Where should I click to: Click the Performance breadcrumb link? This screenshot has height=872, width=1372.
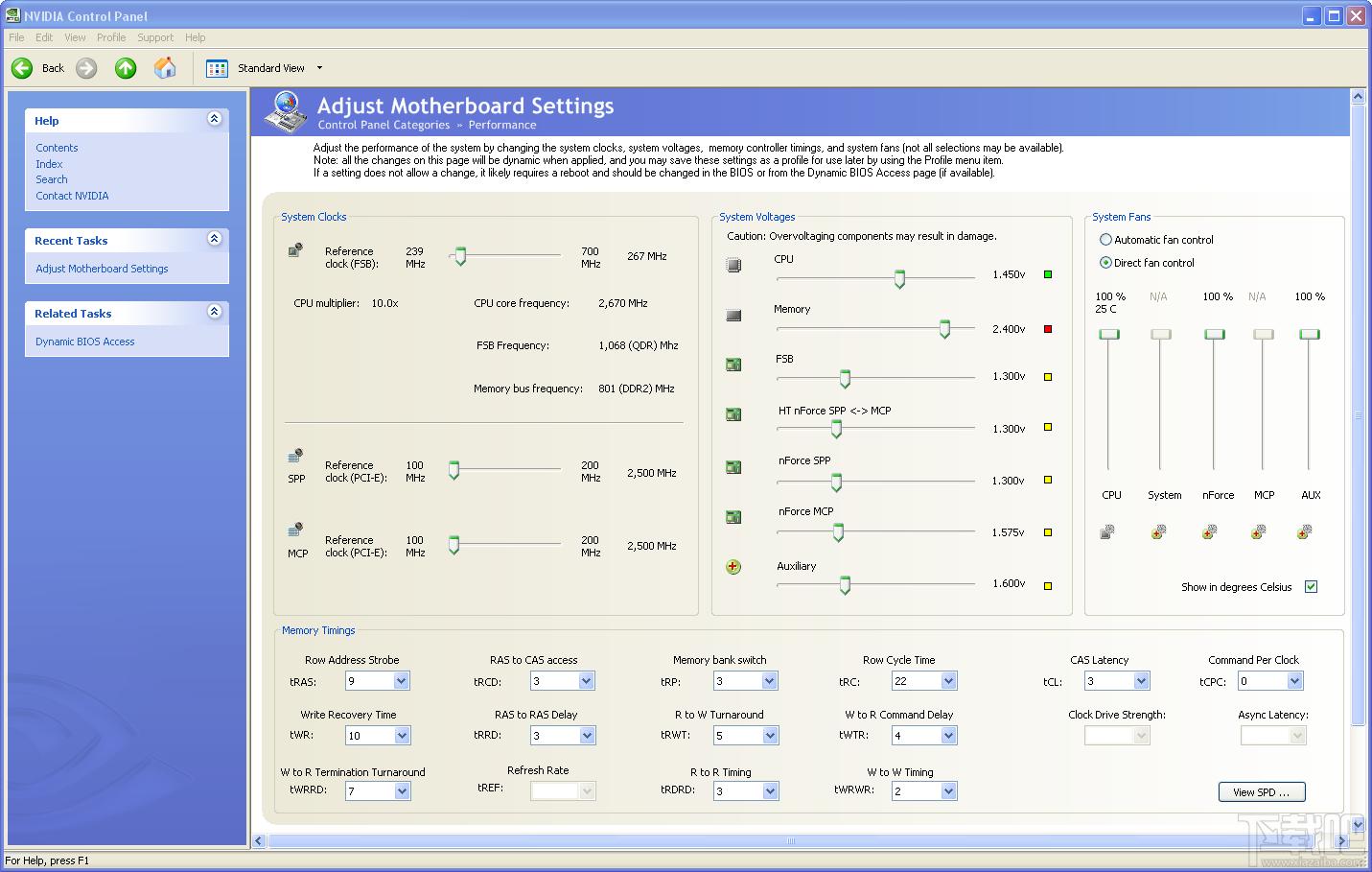pos(502,125)
